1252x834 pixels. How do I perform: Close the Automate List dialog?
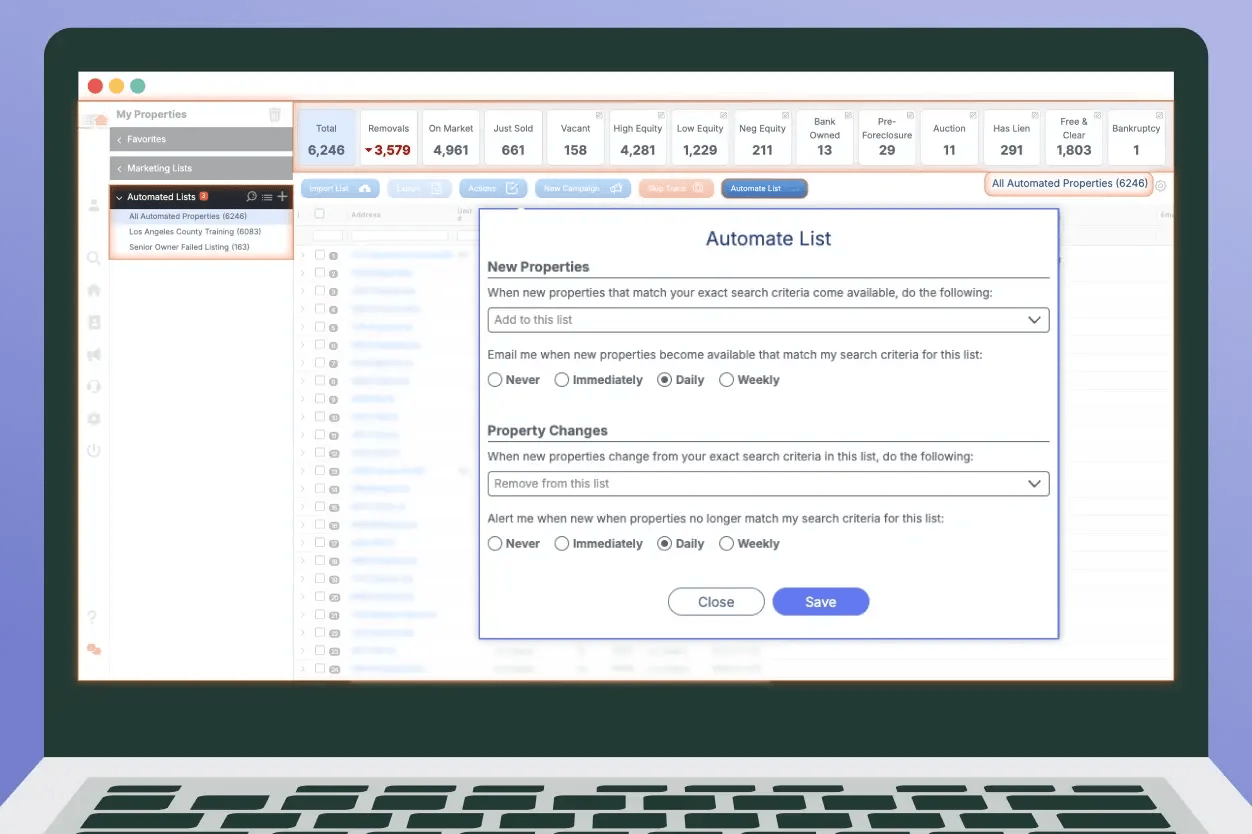[x=716, y=601]
